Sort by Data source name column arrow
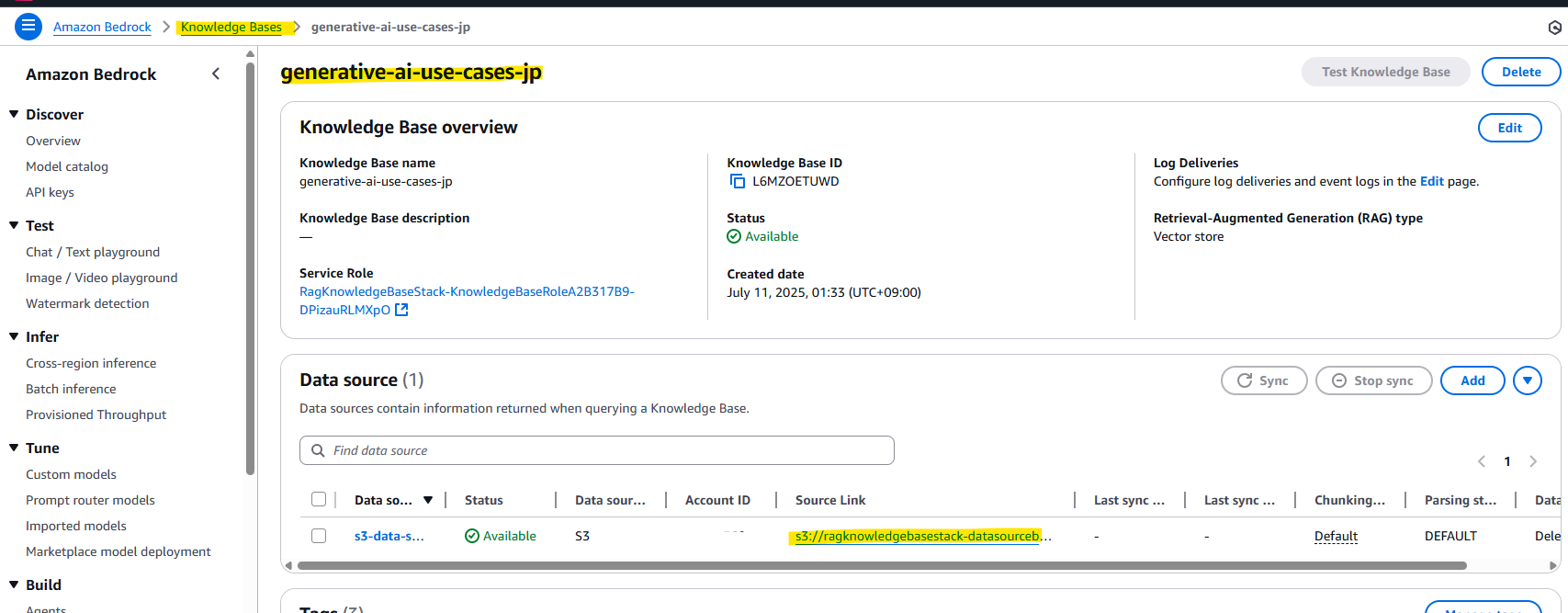Image resolution: width=1568 pixels, height=613 pixels. (428, 500)
